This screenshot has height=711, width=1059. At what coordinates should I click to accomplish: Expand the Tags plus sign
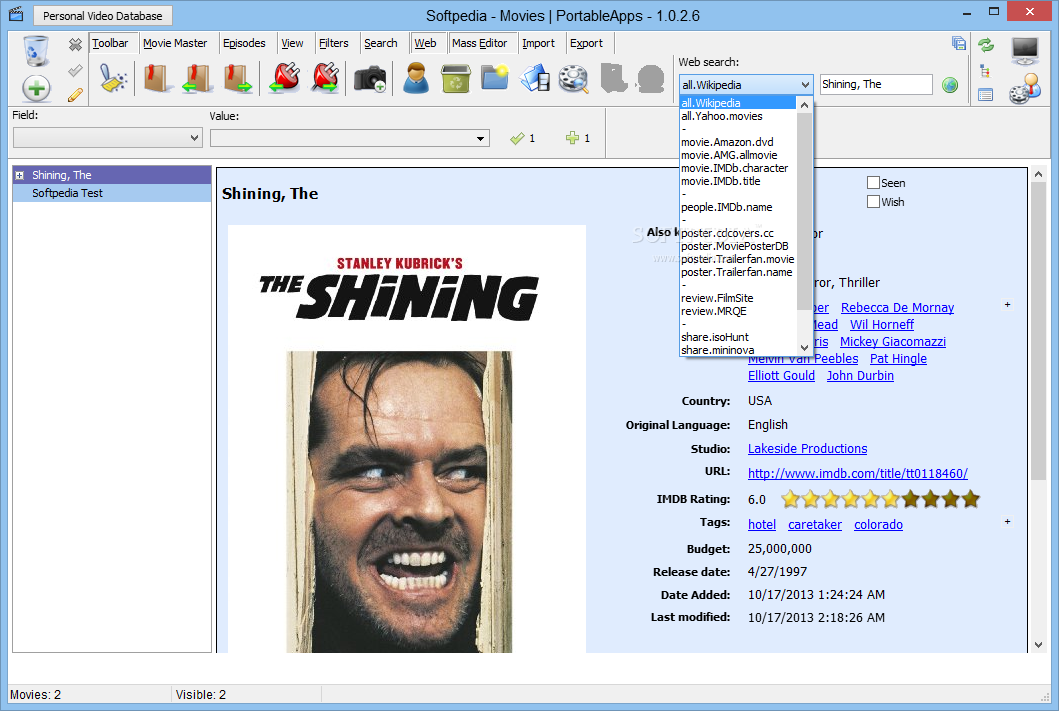tap(1007, 521)
